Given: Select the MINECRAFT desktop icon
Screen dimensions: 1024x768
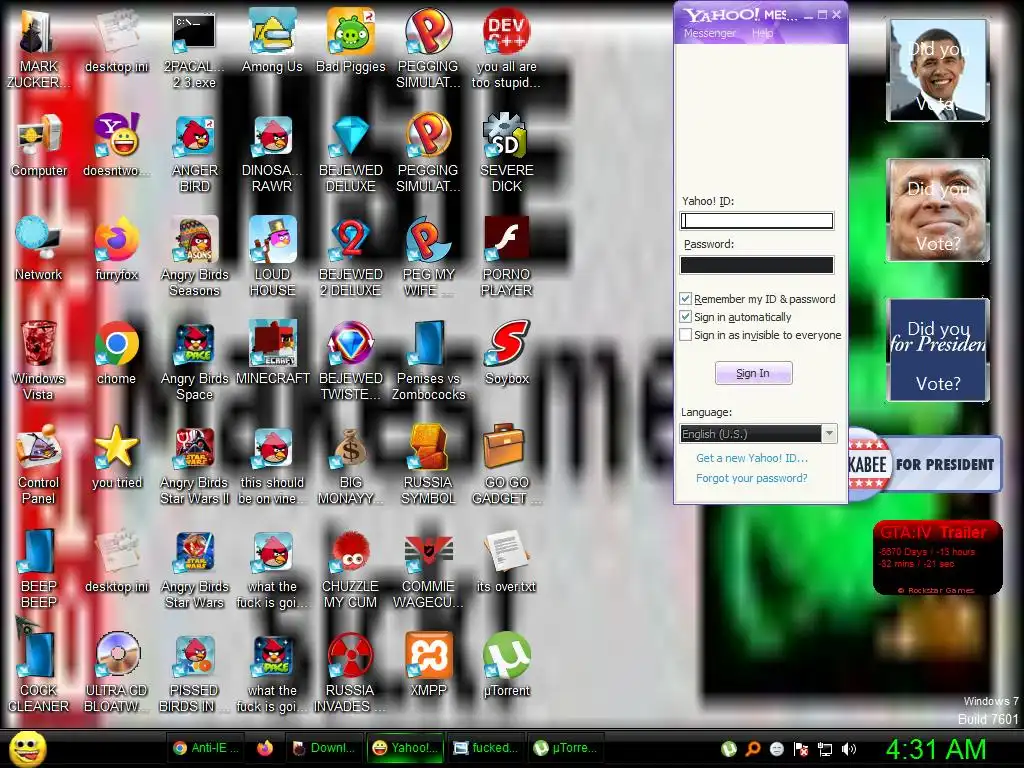Looking at the screenshot, I should pos(272,353).
